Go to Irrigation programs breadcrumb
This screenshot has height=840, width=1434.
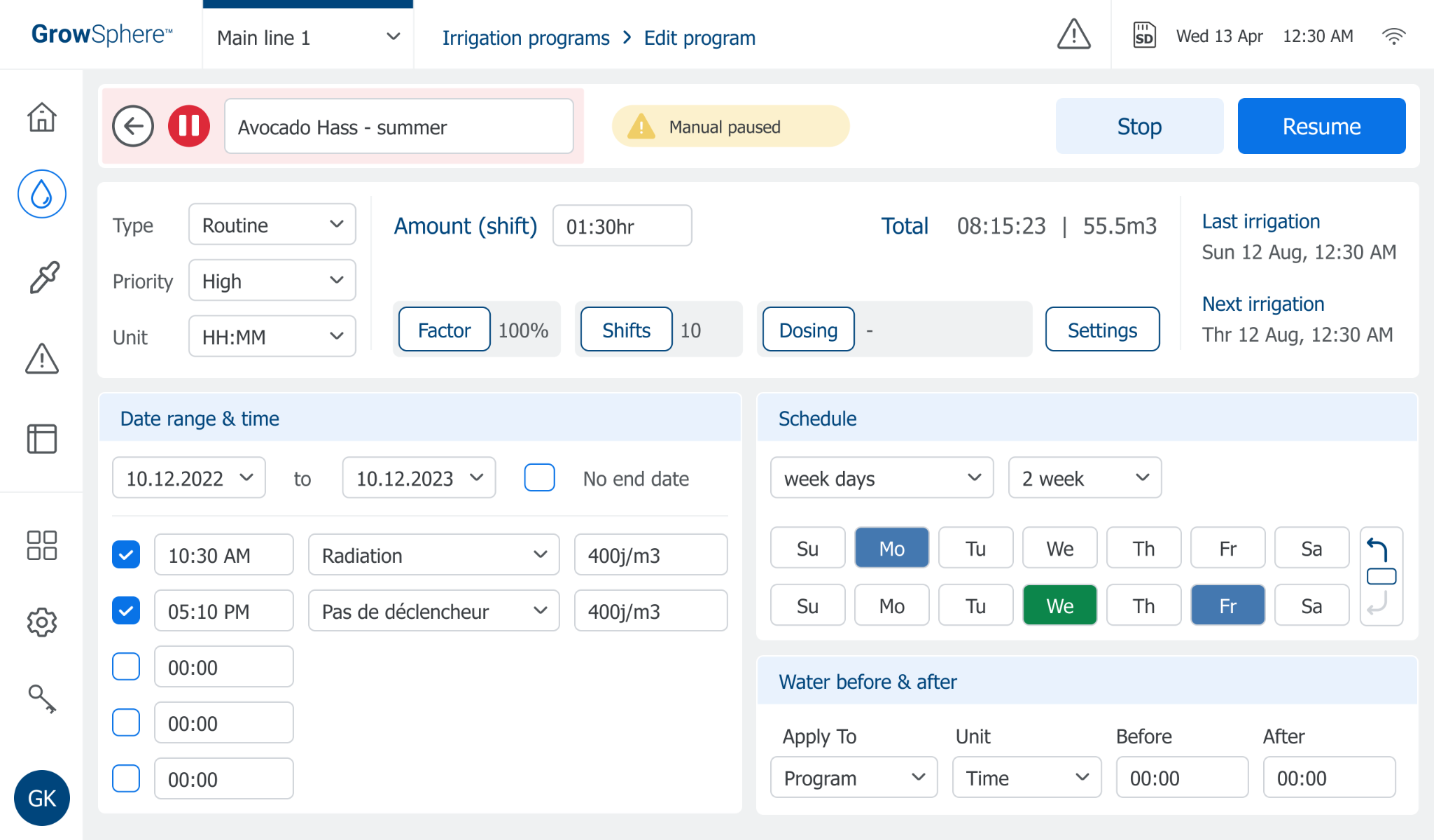(x=526, y=38)
